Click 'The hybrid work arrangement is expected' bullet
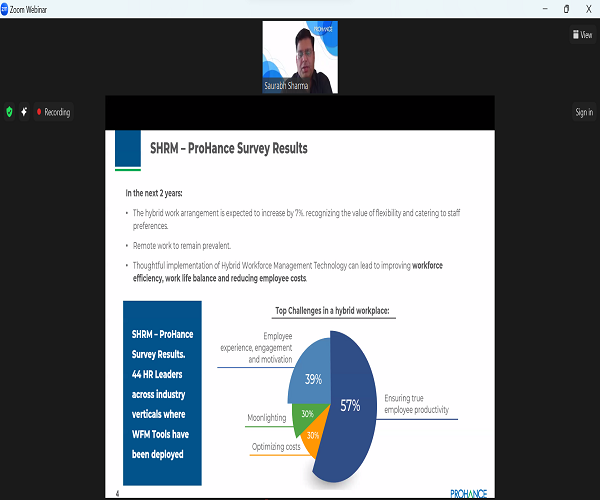Image resolution: width=600 pixels, height=500 pixels. (x=296, y=219)
